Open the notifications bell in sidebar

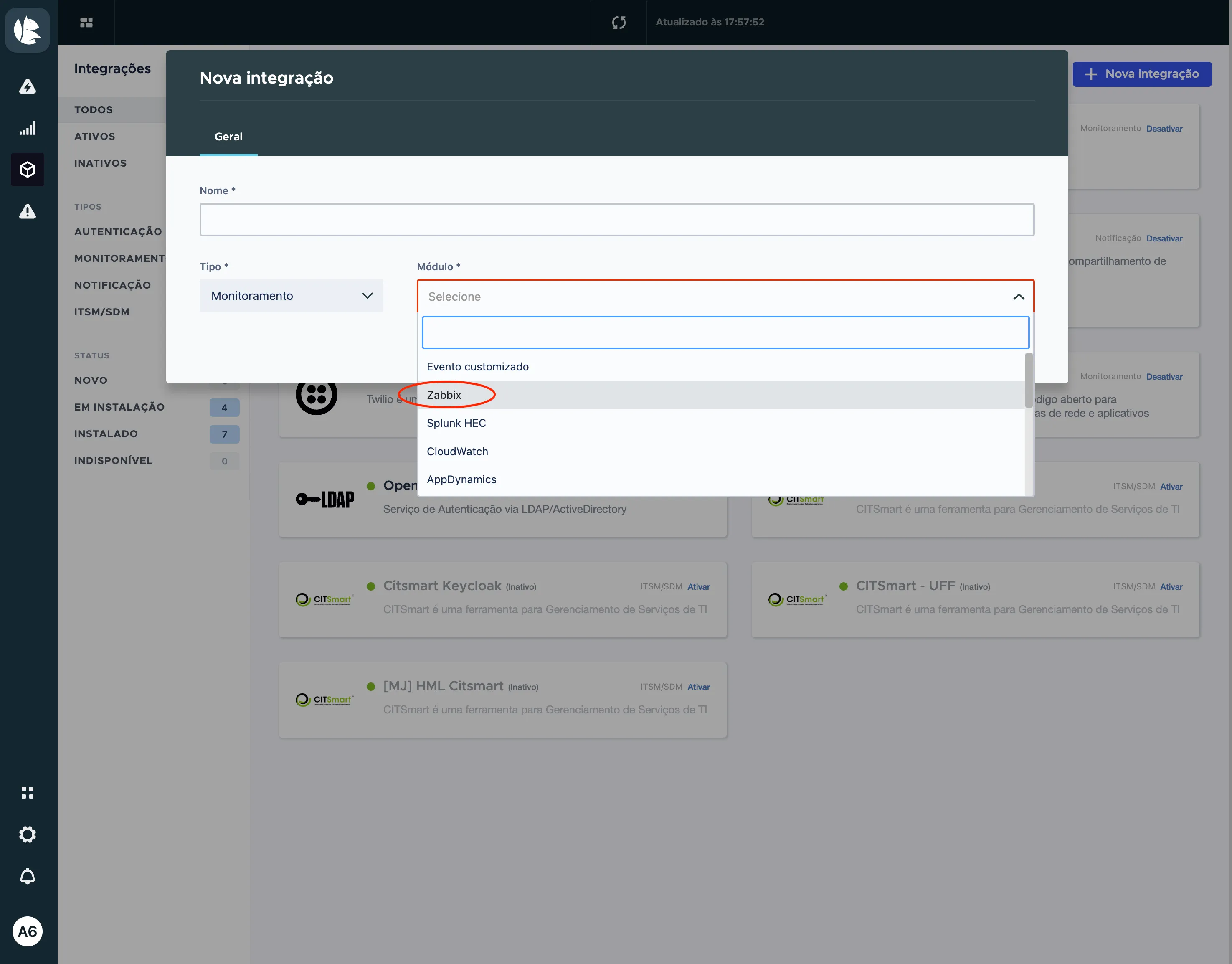[x=28, y=877]
